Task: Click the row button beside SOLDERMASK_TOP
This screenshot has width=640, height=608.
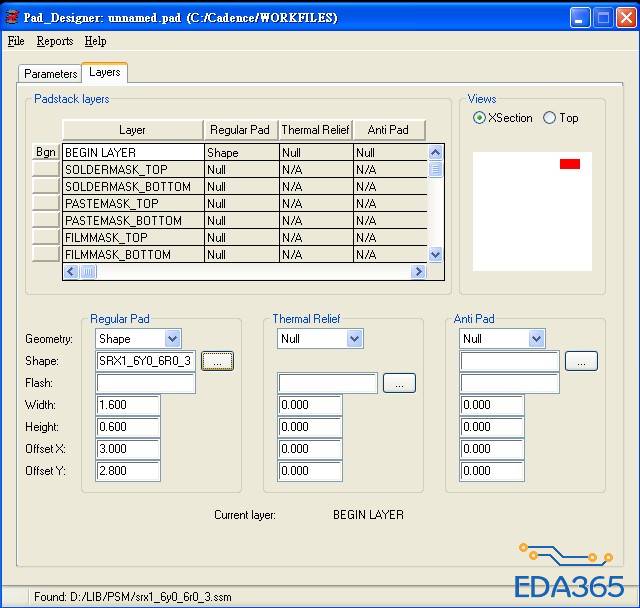Action: tap(46, 169)
